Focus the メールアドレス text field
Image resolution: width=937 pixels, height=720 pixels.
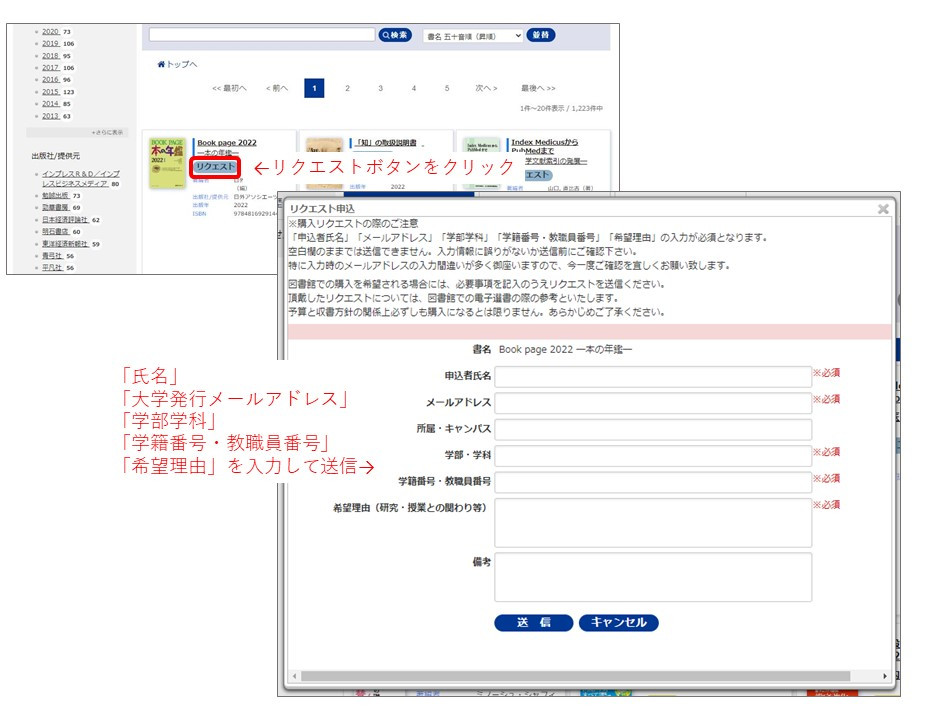point(652,403)
